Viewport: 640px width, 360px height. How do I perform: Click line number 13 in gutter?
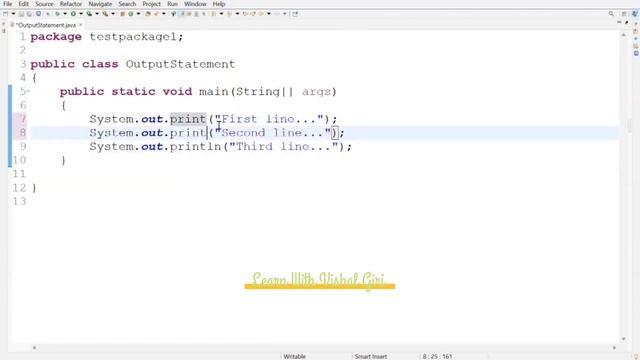(19, 201)
